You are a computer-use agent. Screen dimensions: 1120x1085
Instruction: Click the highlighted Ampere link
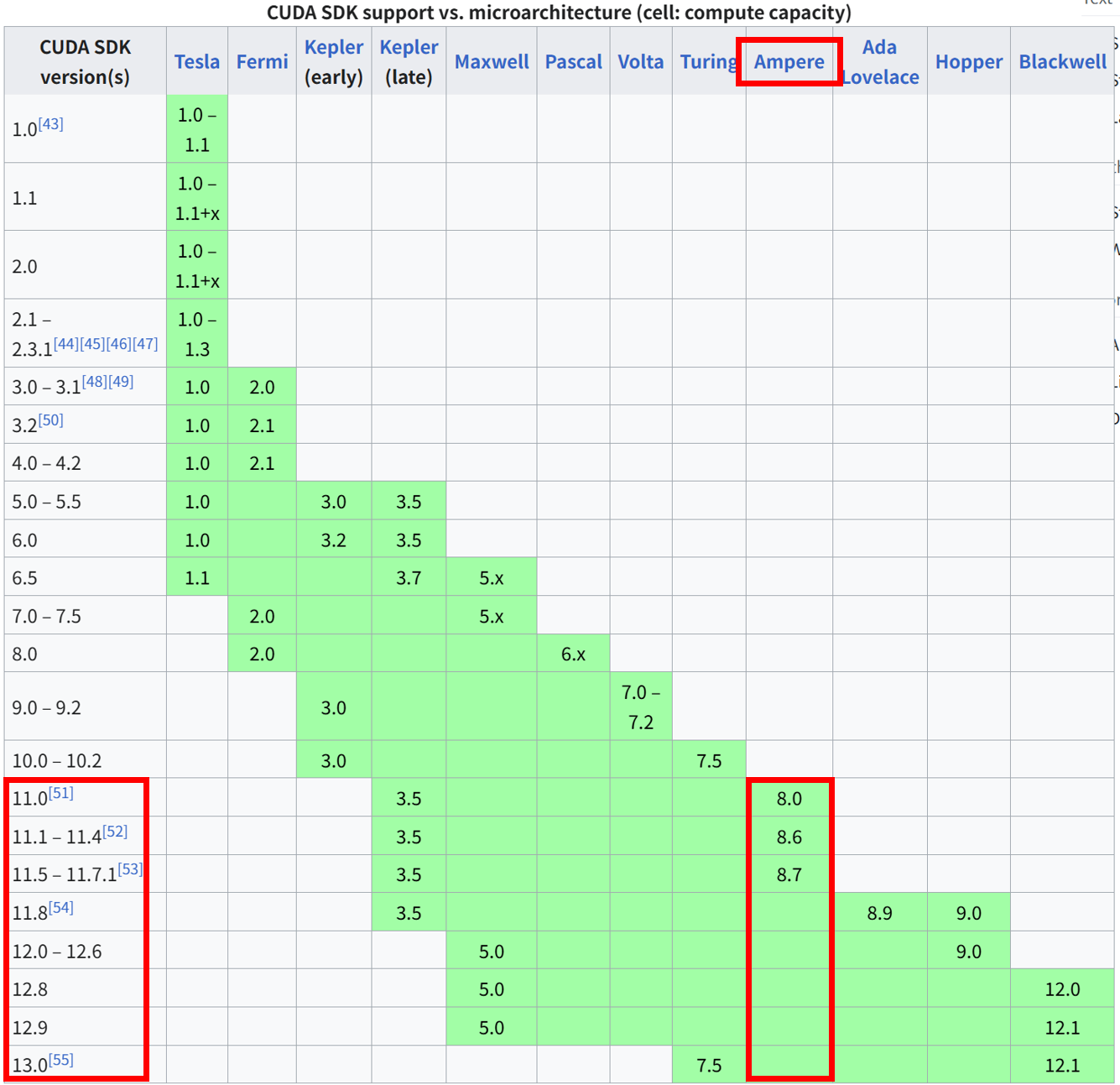(x=789, y=62)
